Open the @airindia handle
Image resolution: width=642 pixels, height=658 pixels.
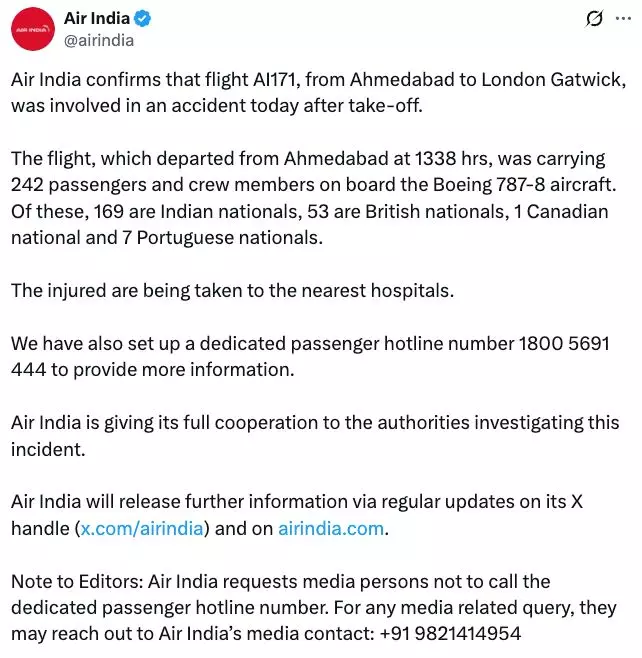98,41
